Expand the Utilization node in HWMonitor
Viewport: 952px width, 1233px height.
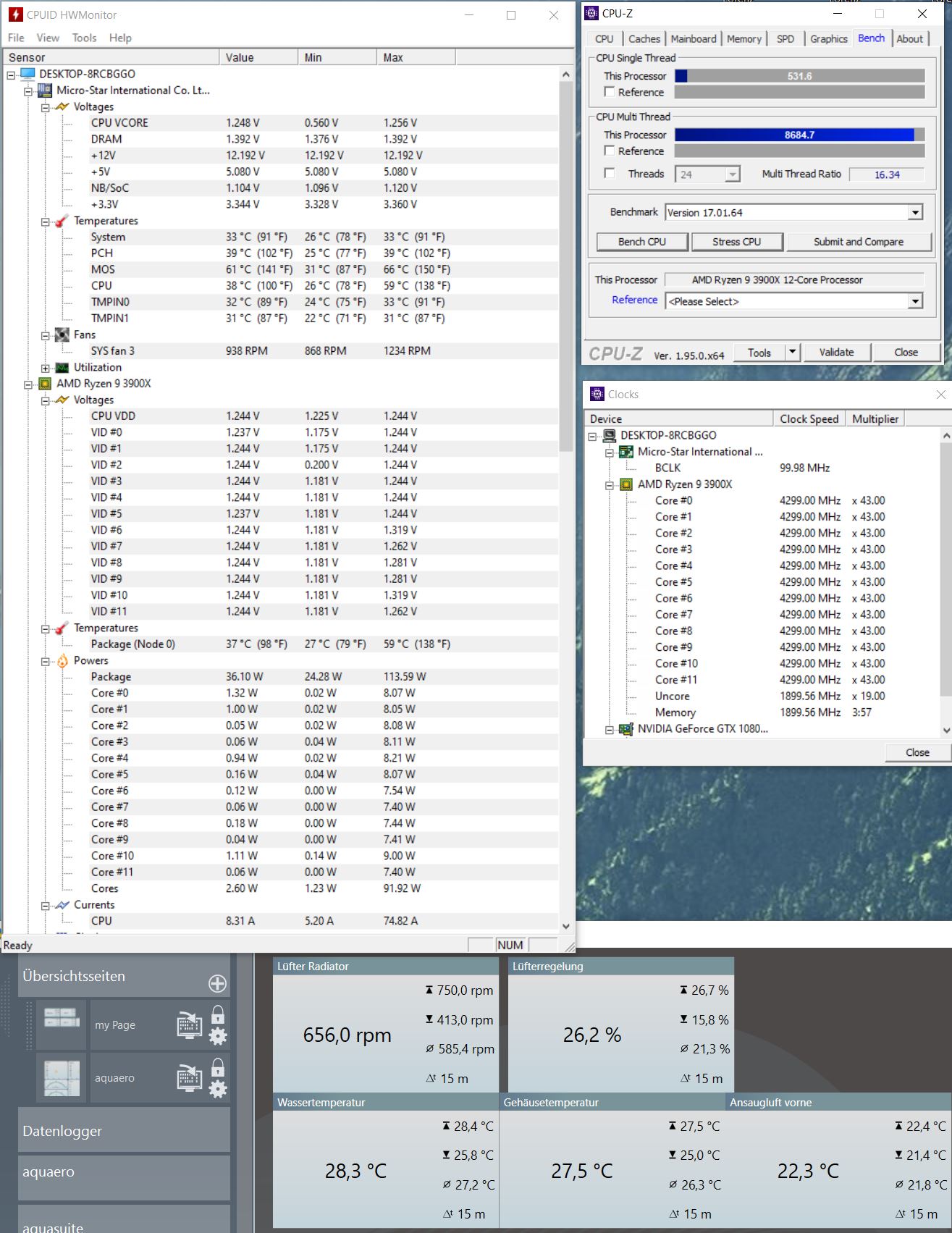tap(45, 368)
